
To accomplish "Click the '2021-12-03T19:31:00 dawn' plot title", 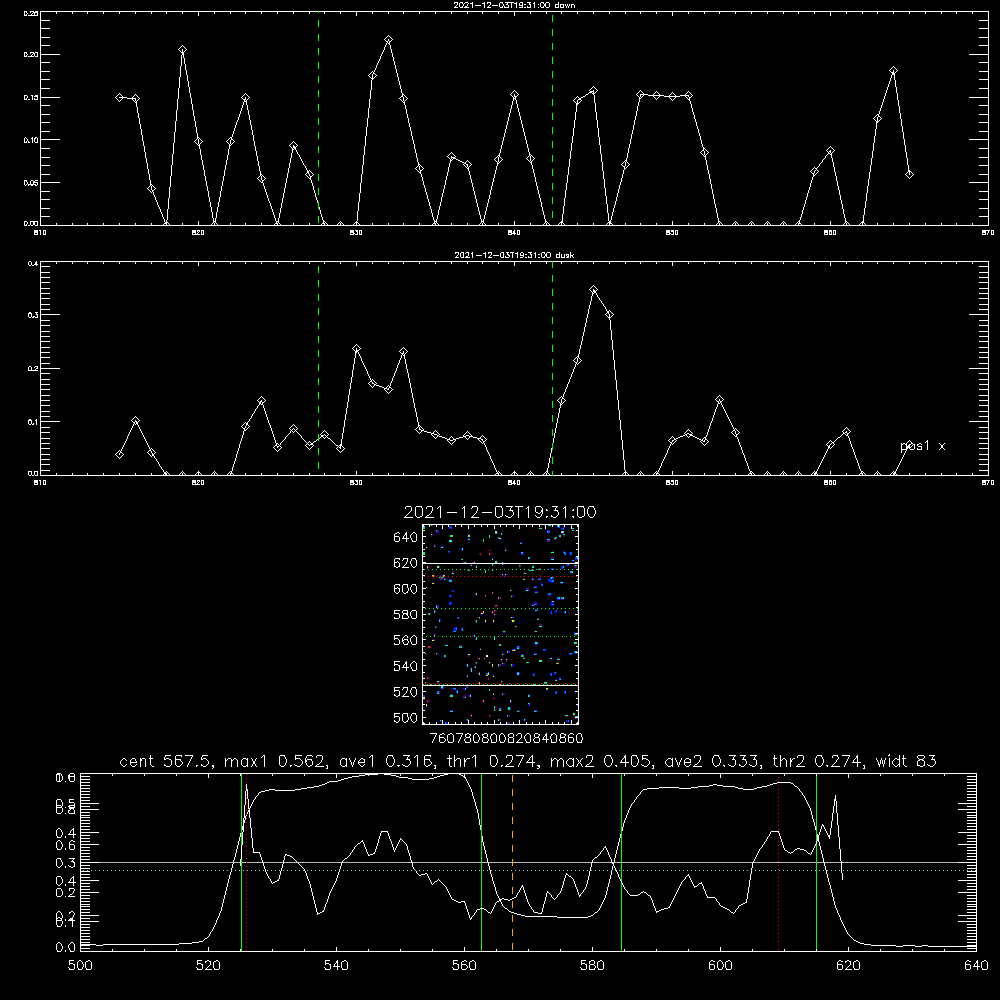I will [x=514, y=5].
